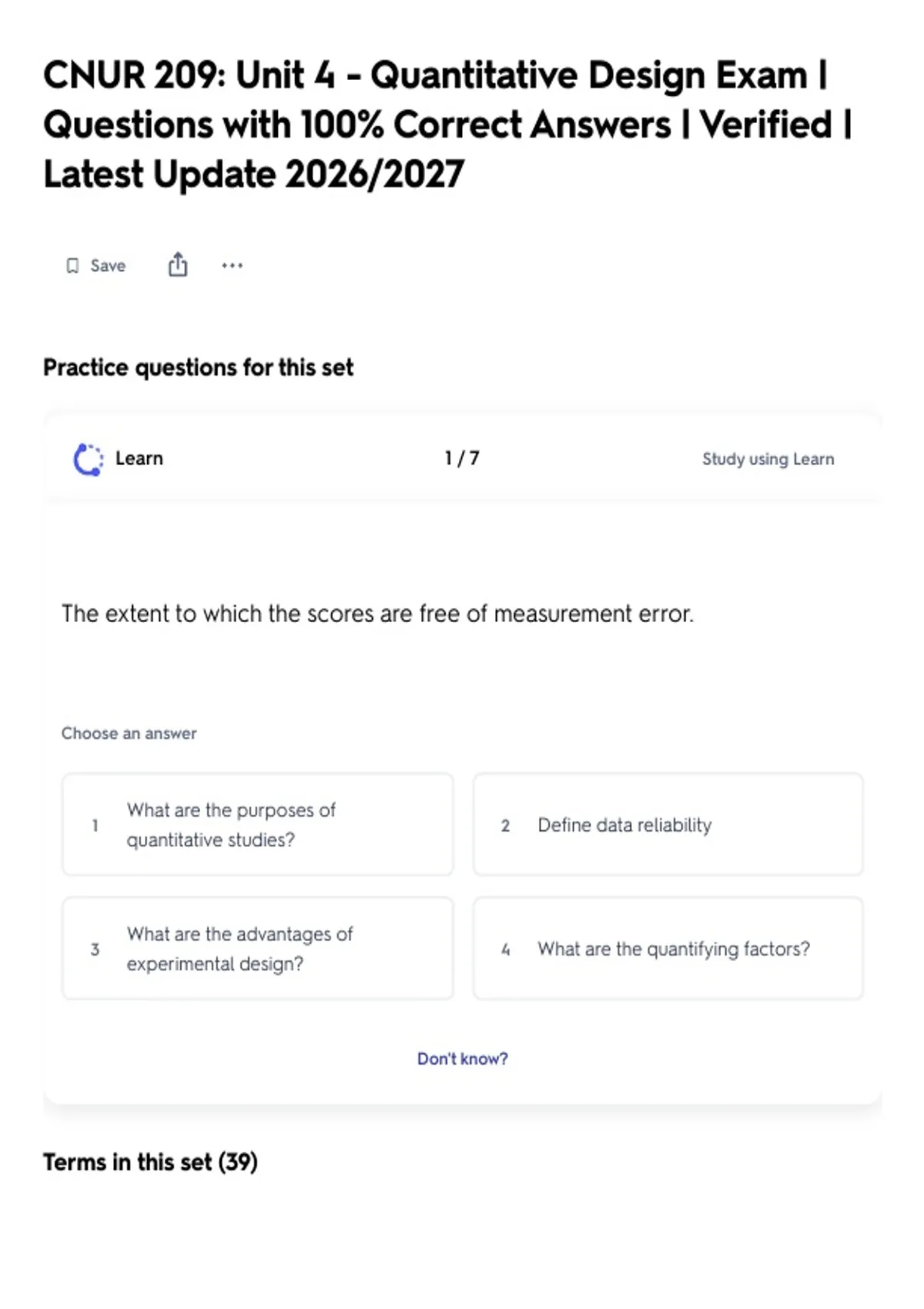Select 'What are the quantifying factors?' option
The height and width of the screenshot is (1309, 924).
tap(668, 949)
